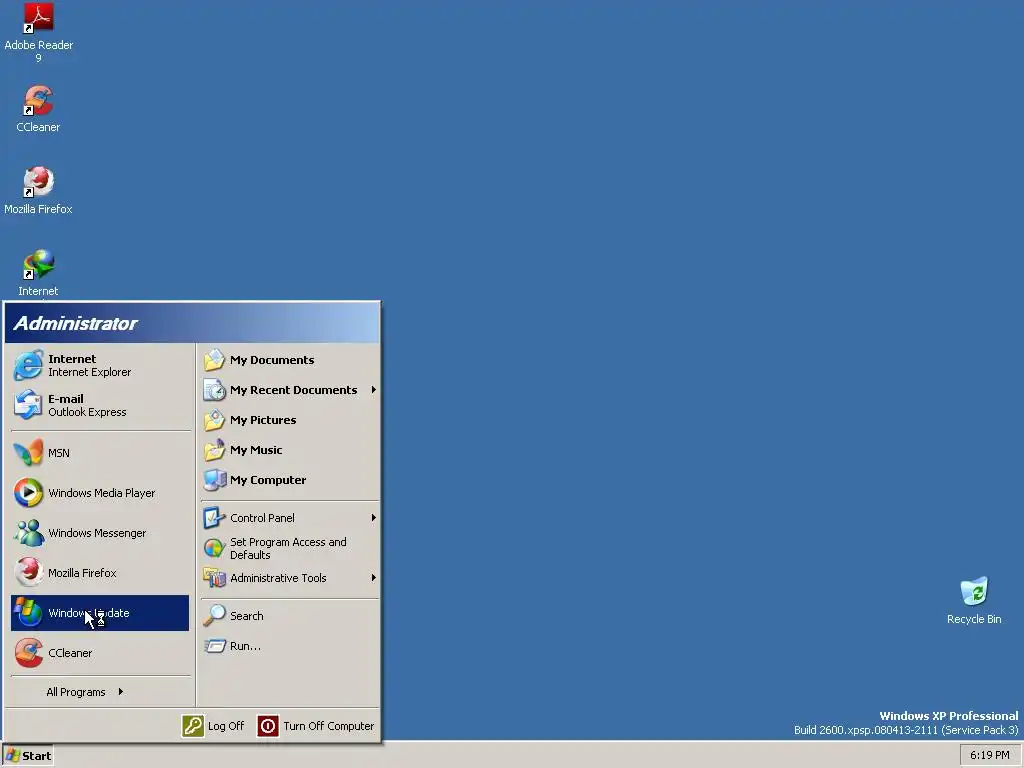Click the taskbar clock 6:19 PM
This screenshot has height=768, width=1024.
[x=989, y=756]
